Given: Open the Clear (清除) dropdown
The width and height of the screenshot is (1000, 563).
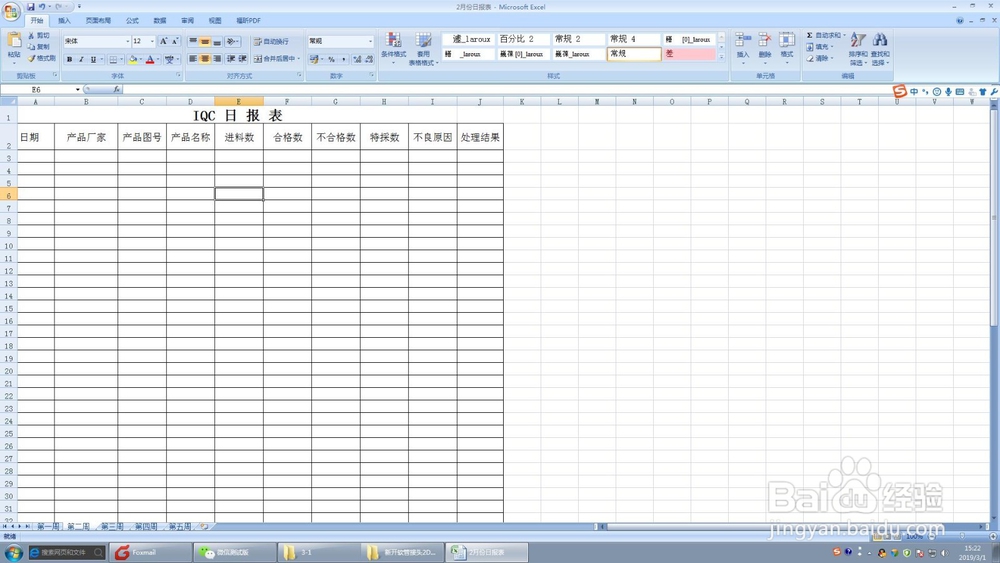Looking at the screenshot, I should (x=820, y=58).
